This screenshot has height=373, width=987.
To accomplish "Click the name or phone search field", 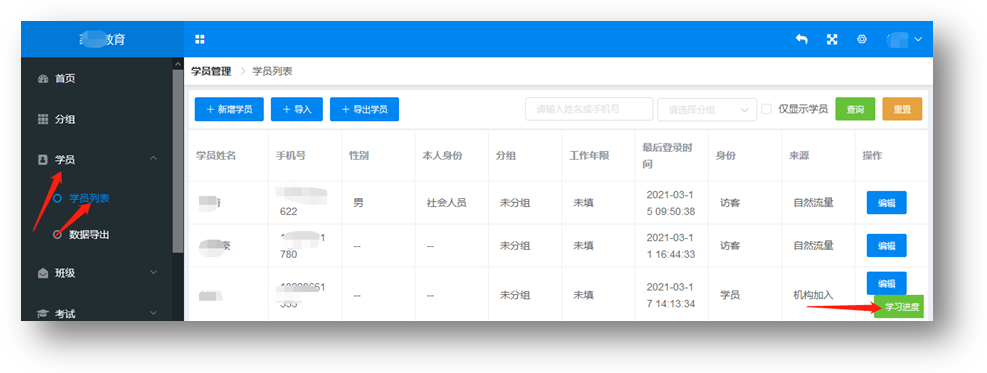I will coord(589,109).
